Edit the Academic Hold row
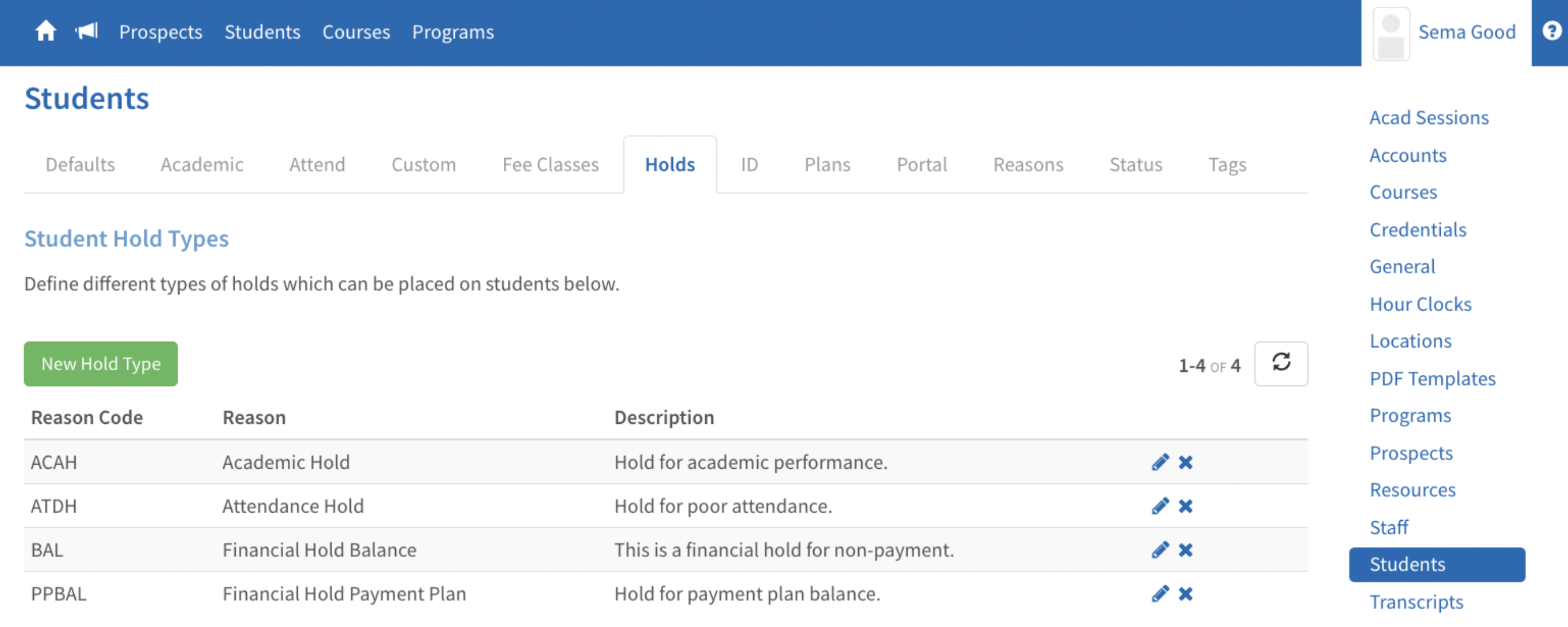Screen dimensions: 1568x627 [x=1160, y=462]
